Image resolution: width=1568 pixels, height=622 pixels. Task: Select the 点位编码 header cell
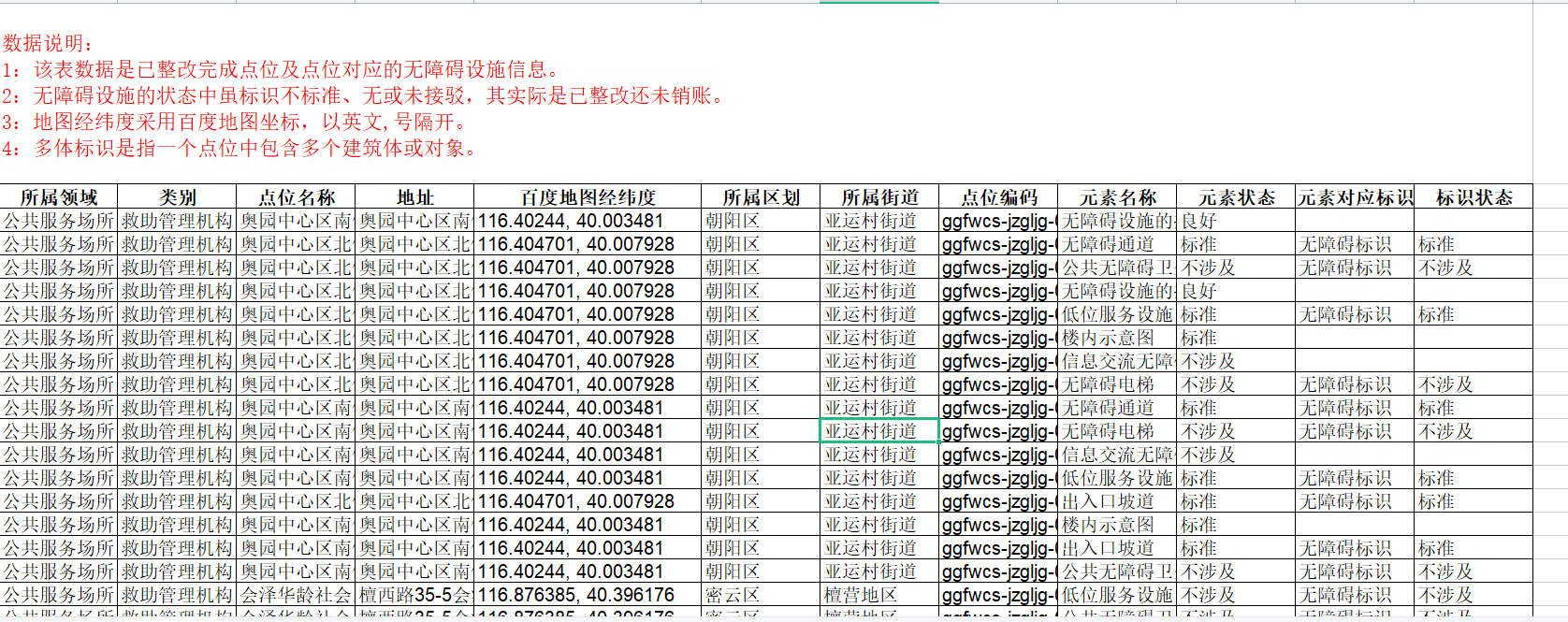998,197
